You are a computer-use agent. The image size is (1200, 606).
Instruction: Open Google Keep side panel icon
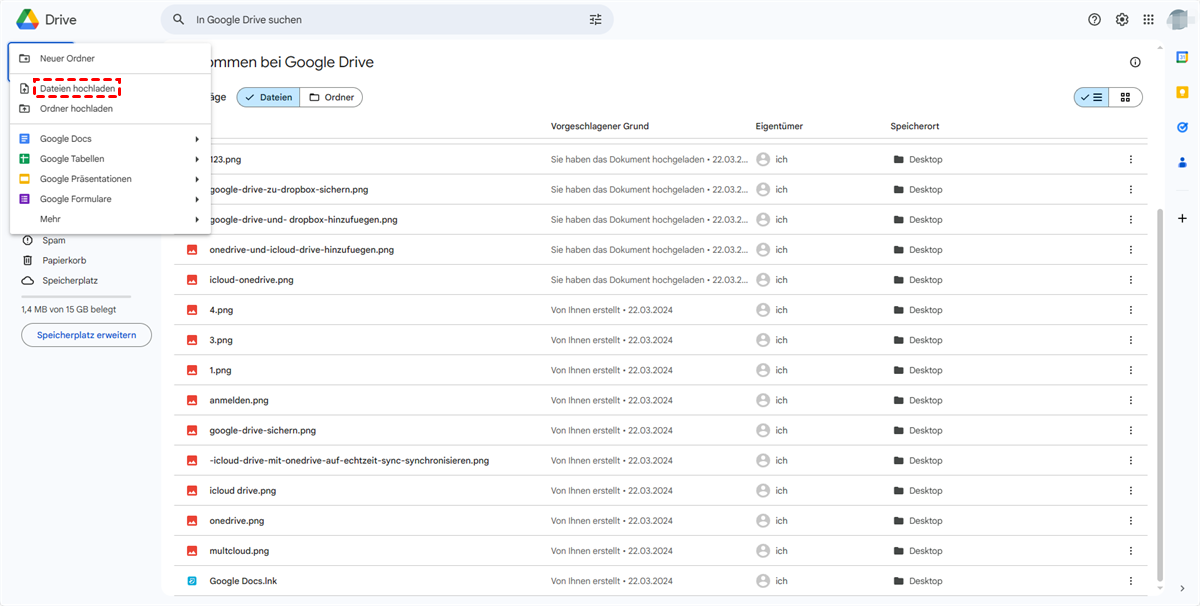click(x=1182, y=93)
